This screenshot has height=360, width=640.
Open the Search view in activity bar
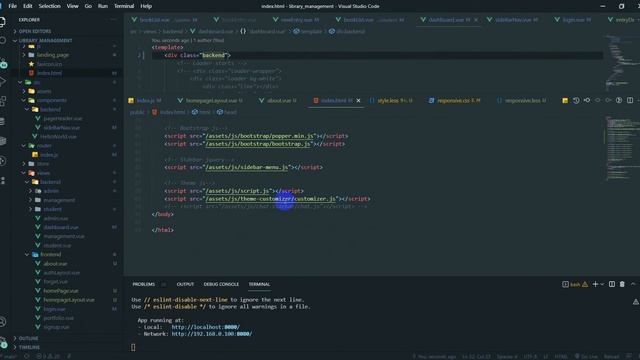tap(2, 40)
